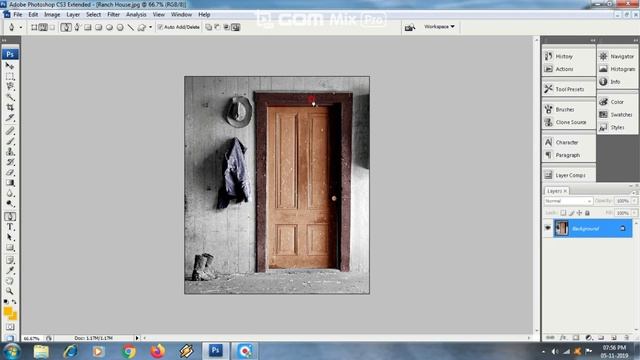The height and width of the screenshot is (360, 640).
Task: Toggle lock all in Layers panel
Action: (x=587, y=213)
